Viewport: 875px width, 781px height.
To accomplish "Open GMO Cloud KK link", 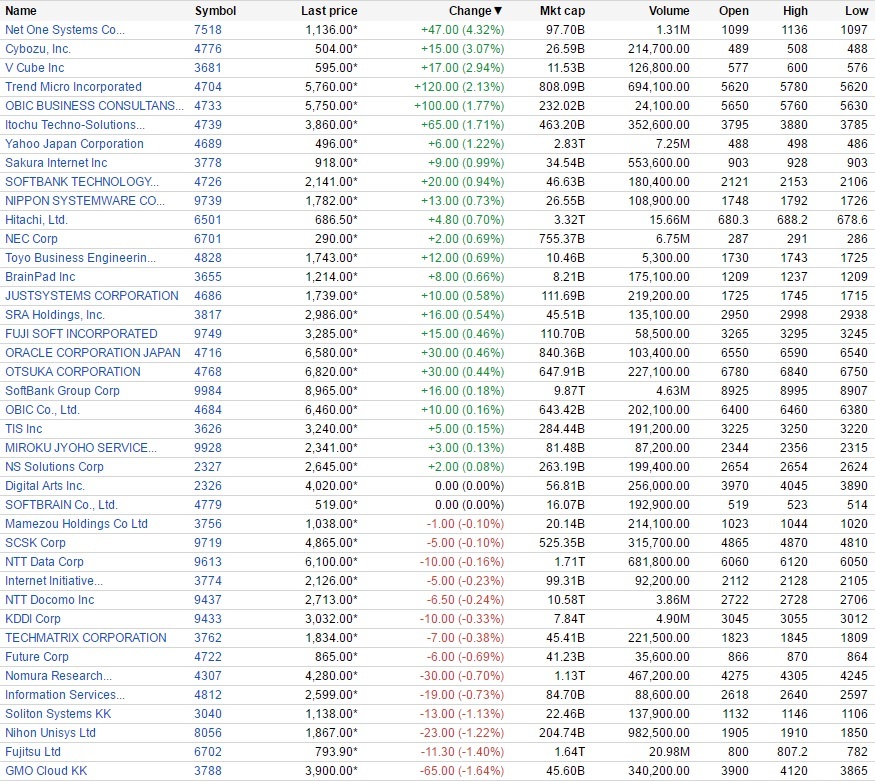I will [x=46, y=769].
